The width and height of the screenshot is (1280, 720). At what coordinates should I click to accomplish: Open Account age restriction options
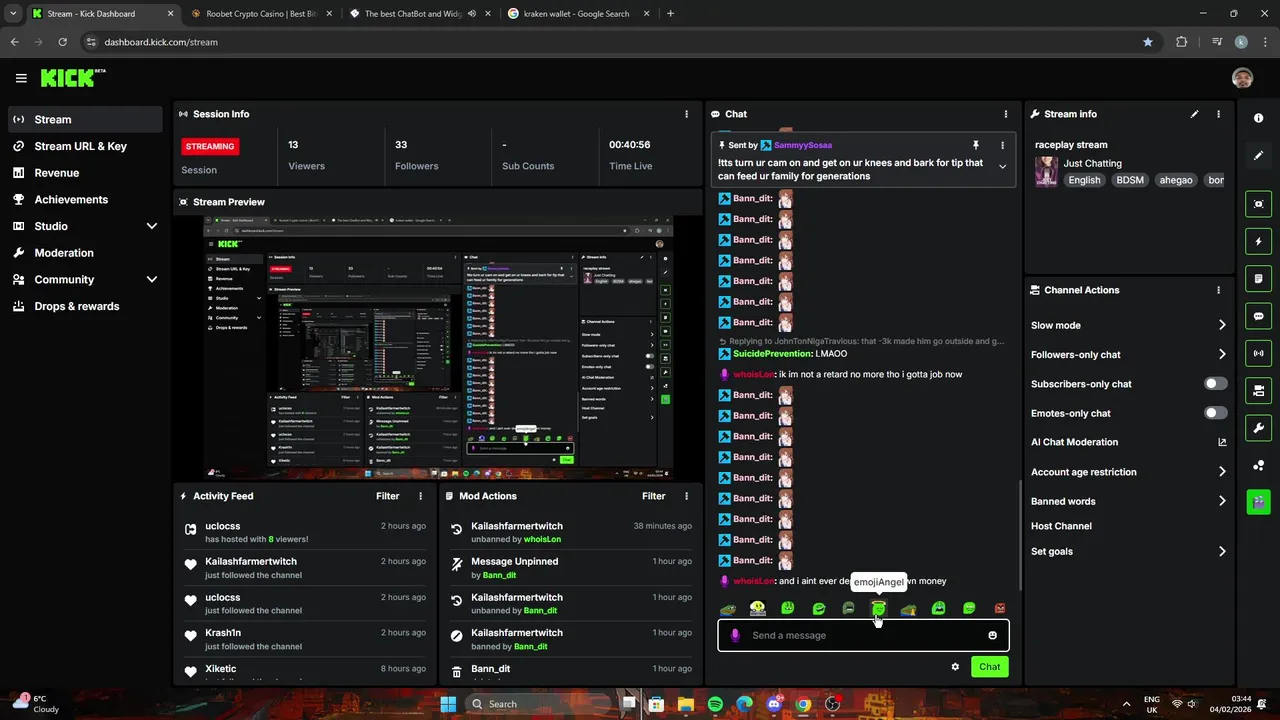coord(1128,472)
